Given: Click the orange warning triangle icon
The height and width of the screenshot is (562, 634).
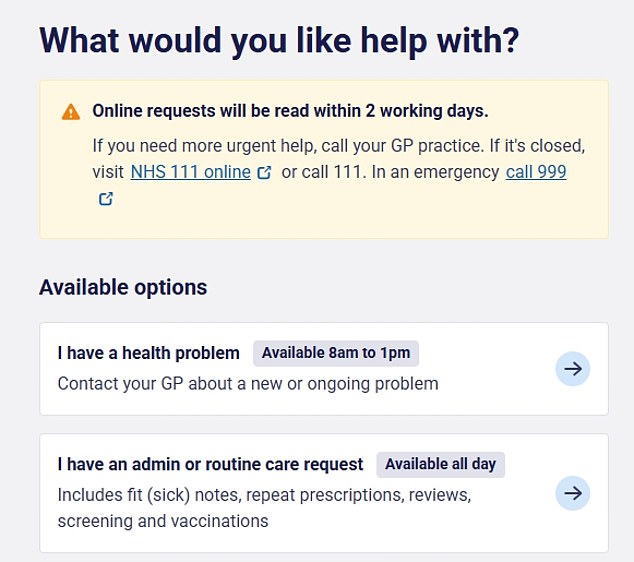Looking at the screenshot, I should [70, 112].
